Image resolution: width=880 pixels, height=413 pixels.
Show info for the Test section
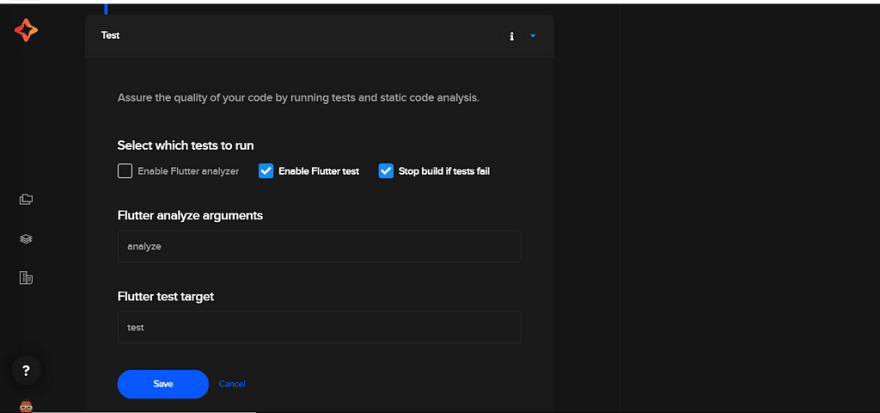pos(511,36)
